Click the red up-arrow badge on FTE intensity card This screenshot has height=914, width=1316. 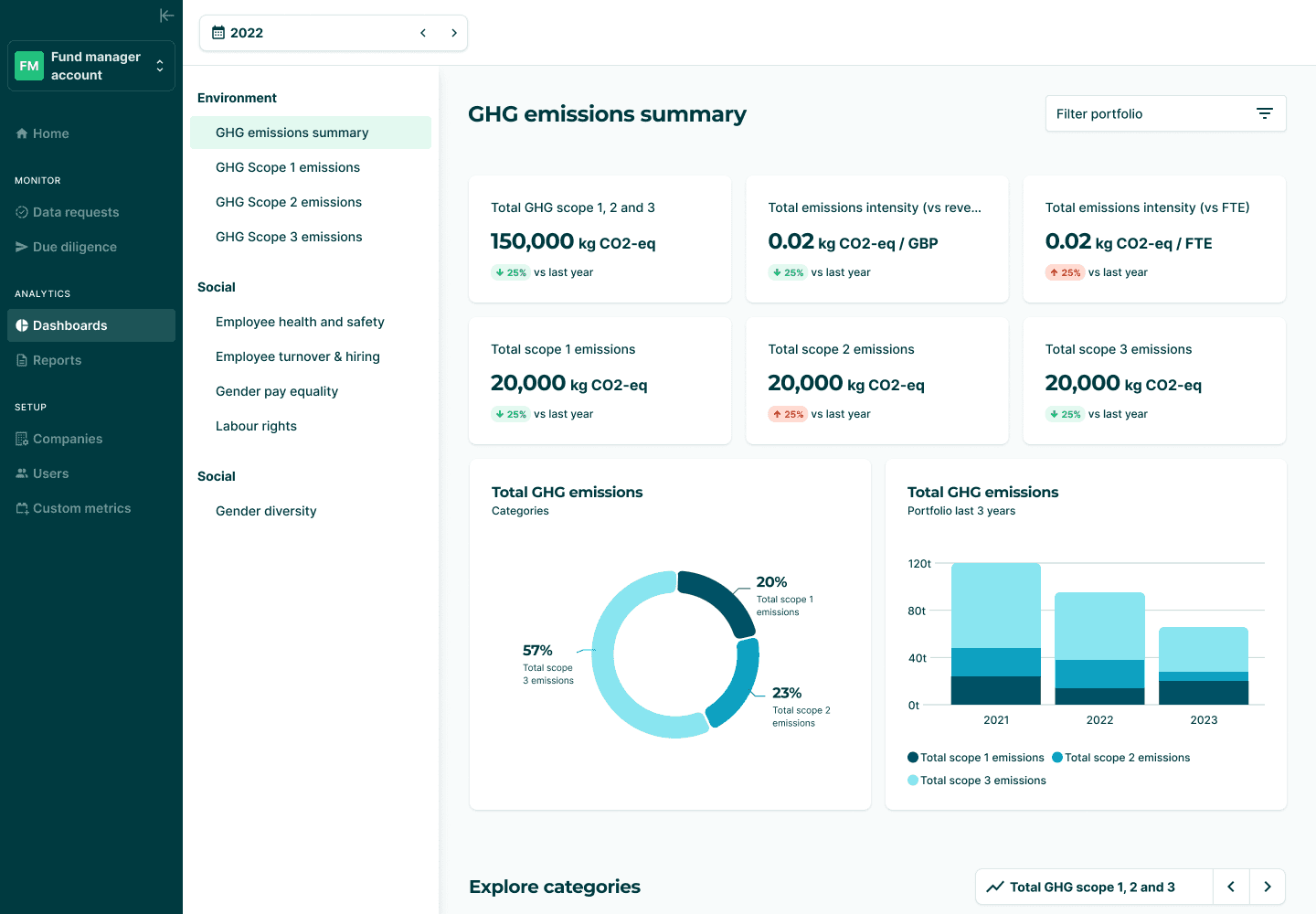tap(1065, 272)
